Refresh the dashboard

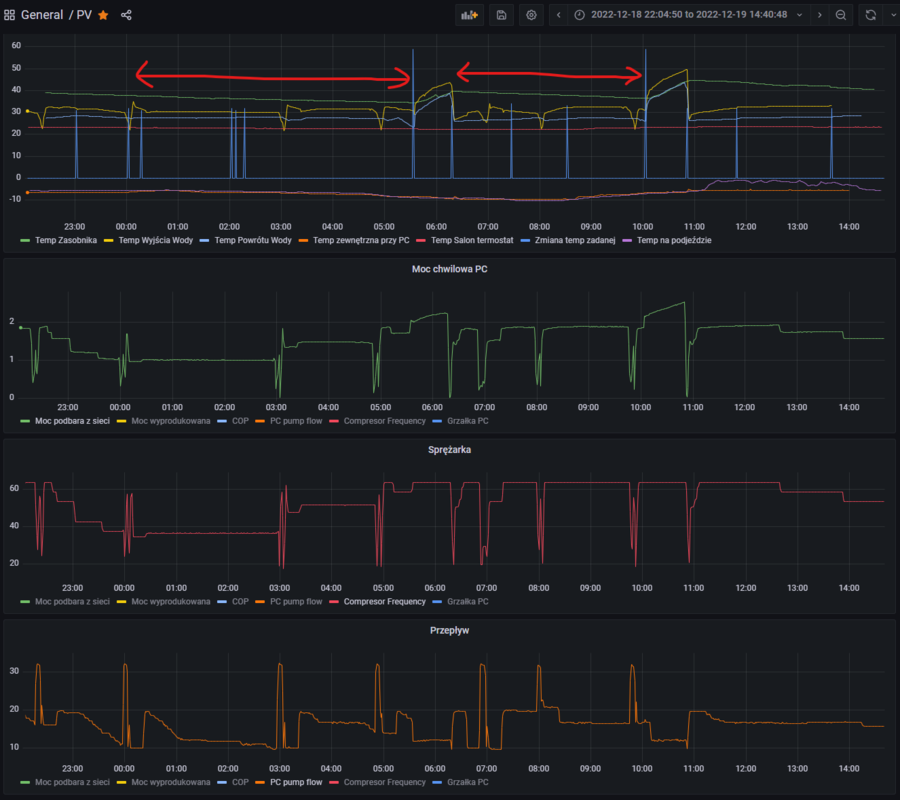coord(870,15)
